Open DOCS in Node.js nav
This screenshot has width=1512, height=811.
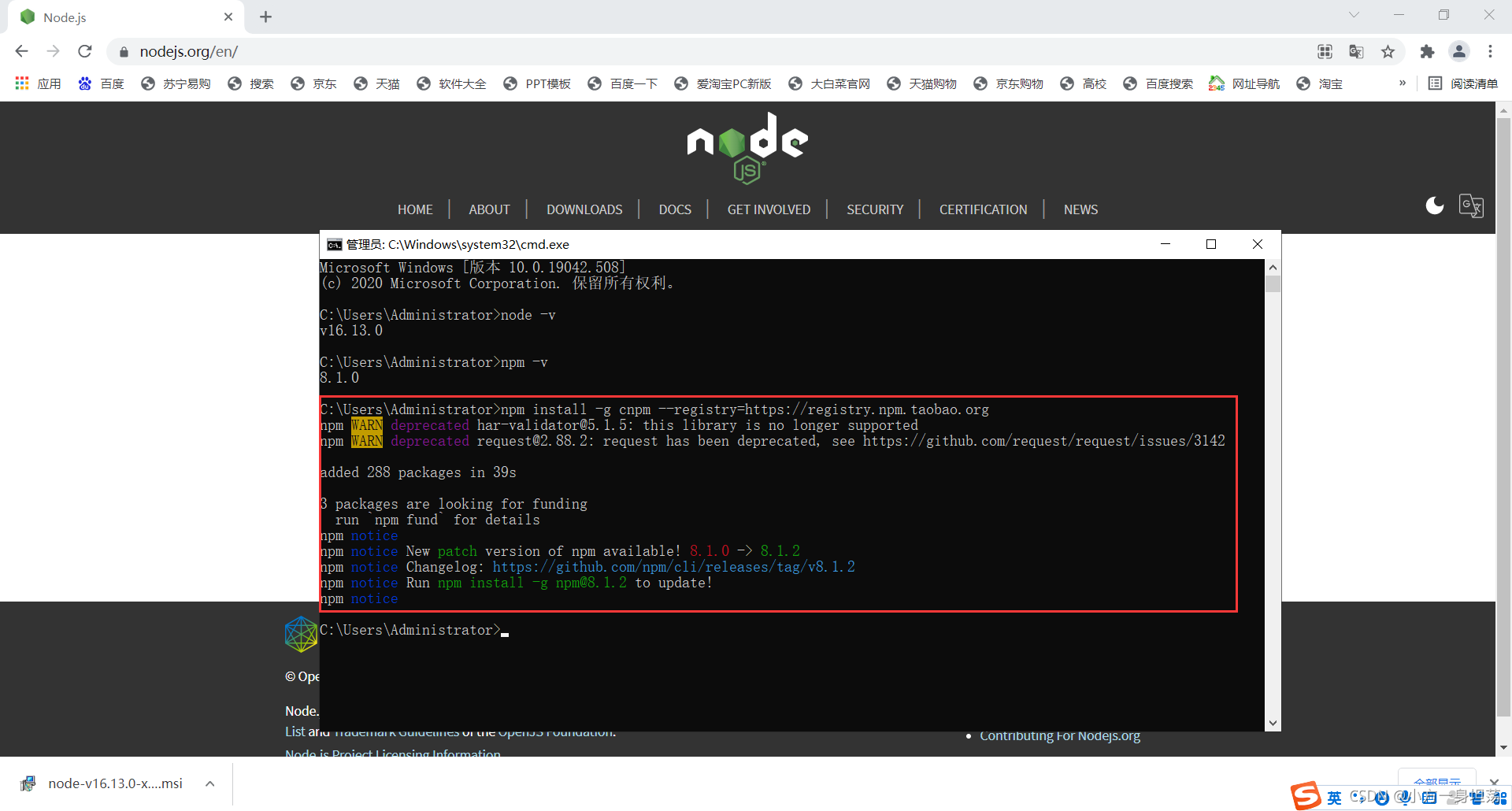click(x=675, y=209)
